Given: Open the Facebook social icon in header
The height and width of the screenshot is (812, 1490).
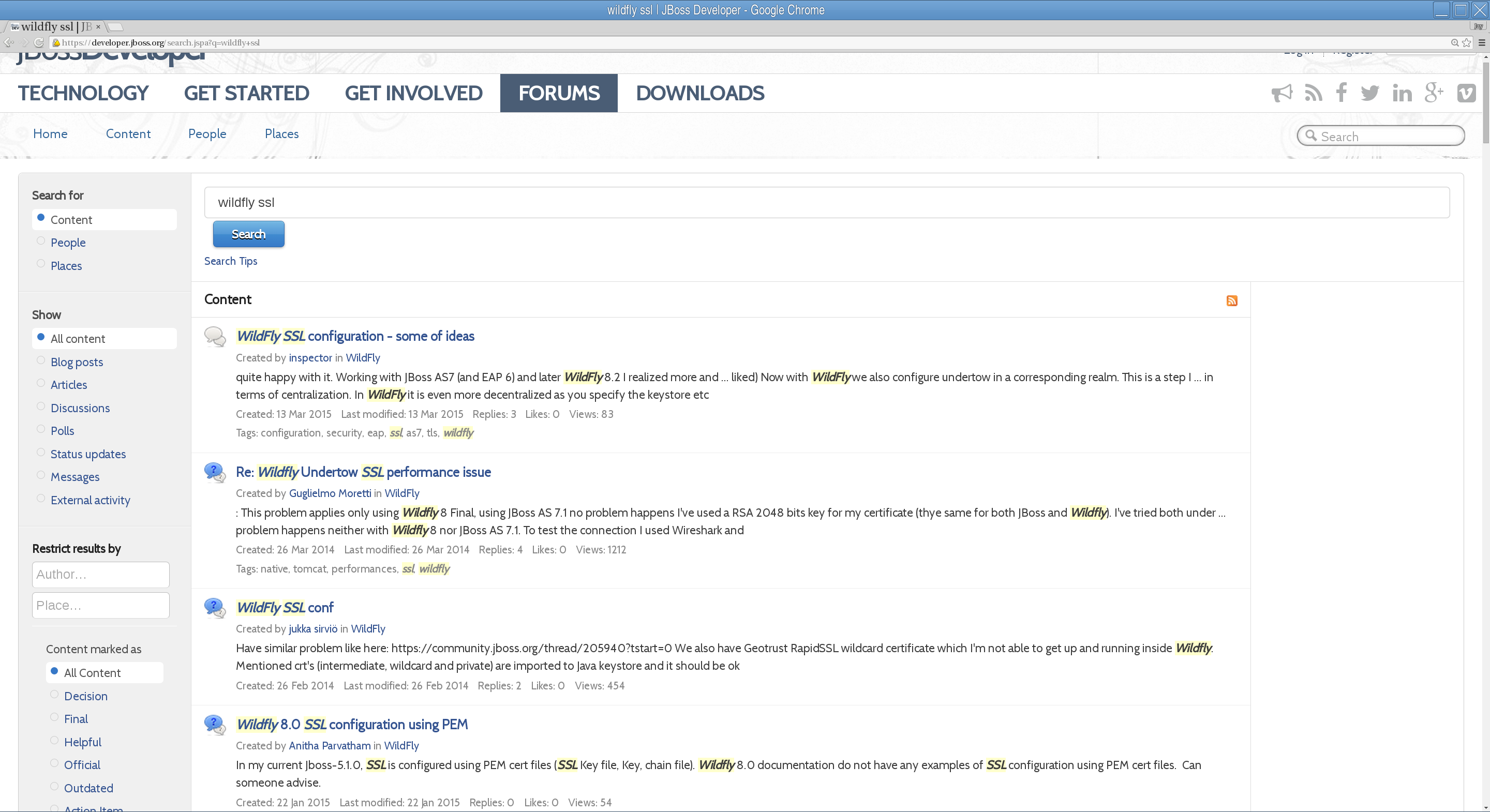Looking at the screenshot, I should coord(1341,93).
